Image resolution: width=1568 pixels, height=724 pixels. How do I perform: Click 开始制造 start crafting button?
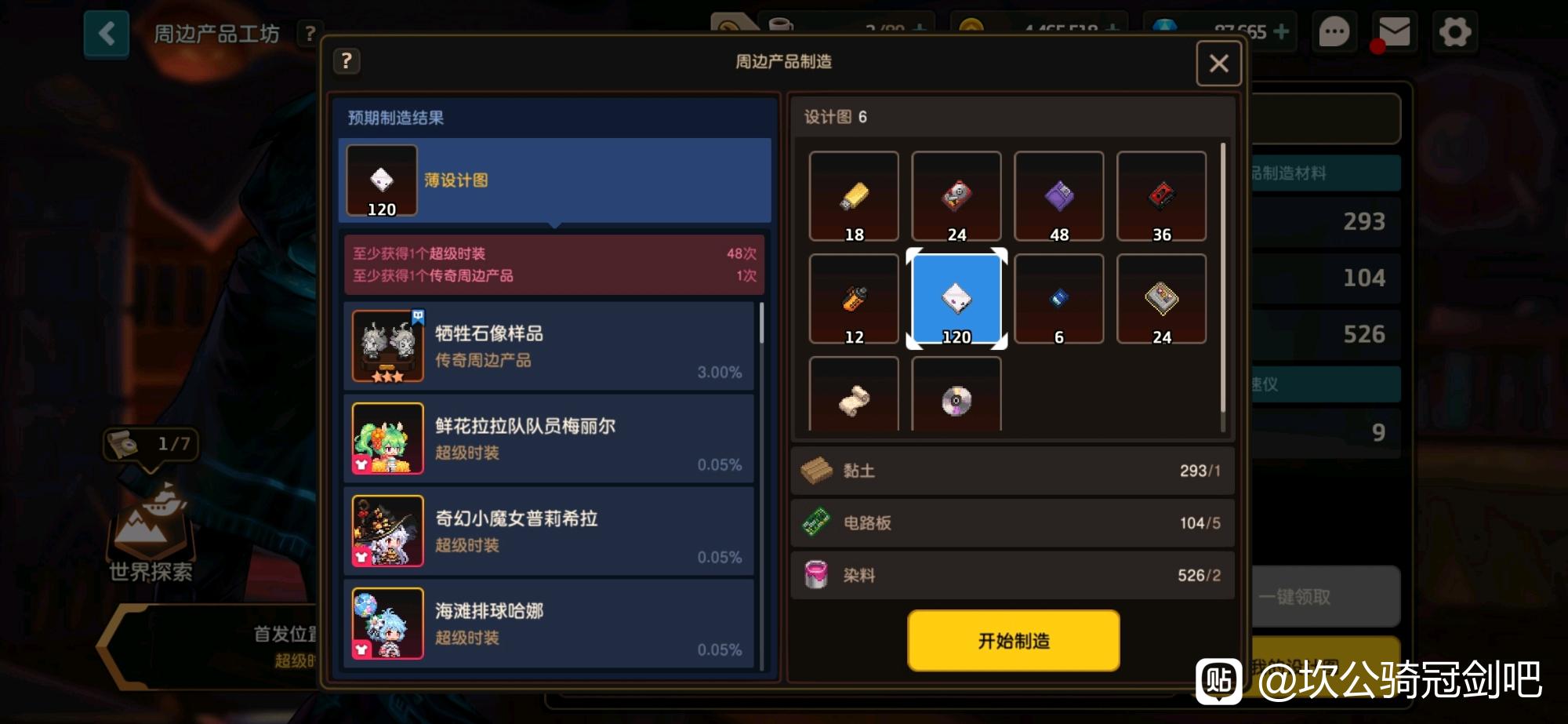[1014, 641]
